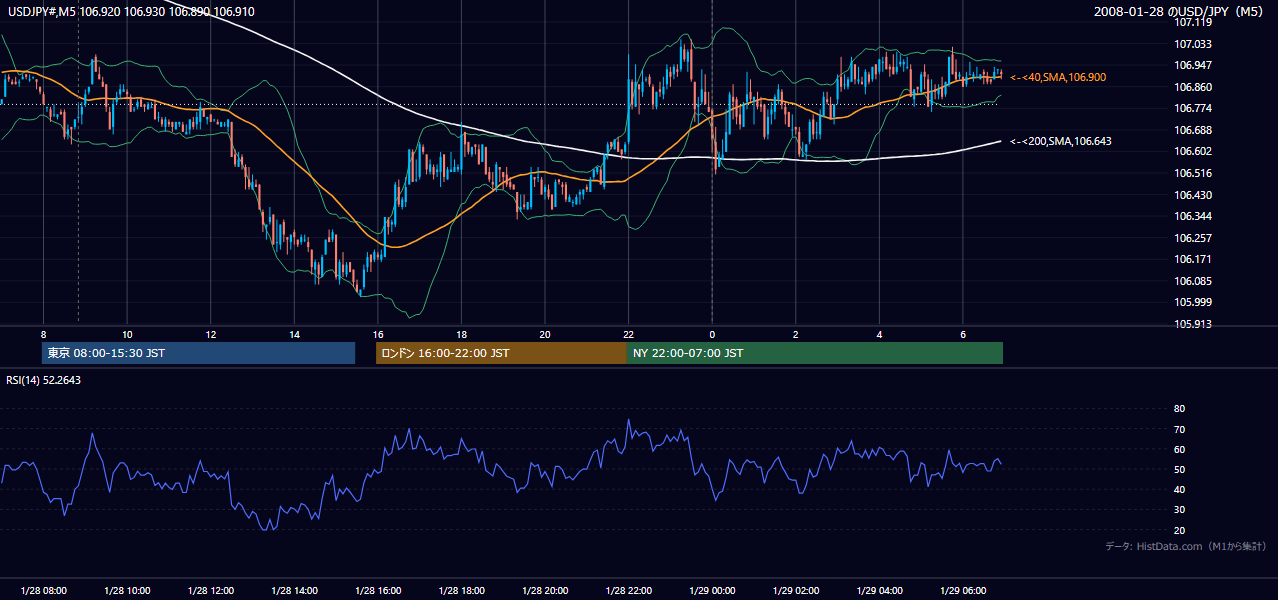Click RSI axis level 50
1278x600 pixels.
1180,469
